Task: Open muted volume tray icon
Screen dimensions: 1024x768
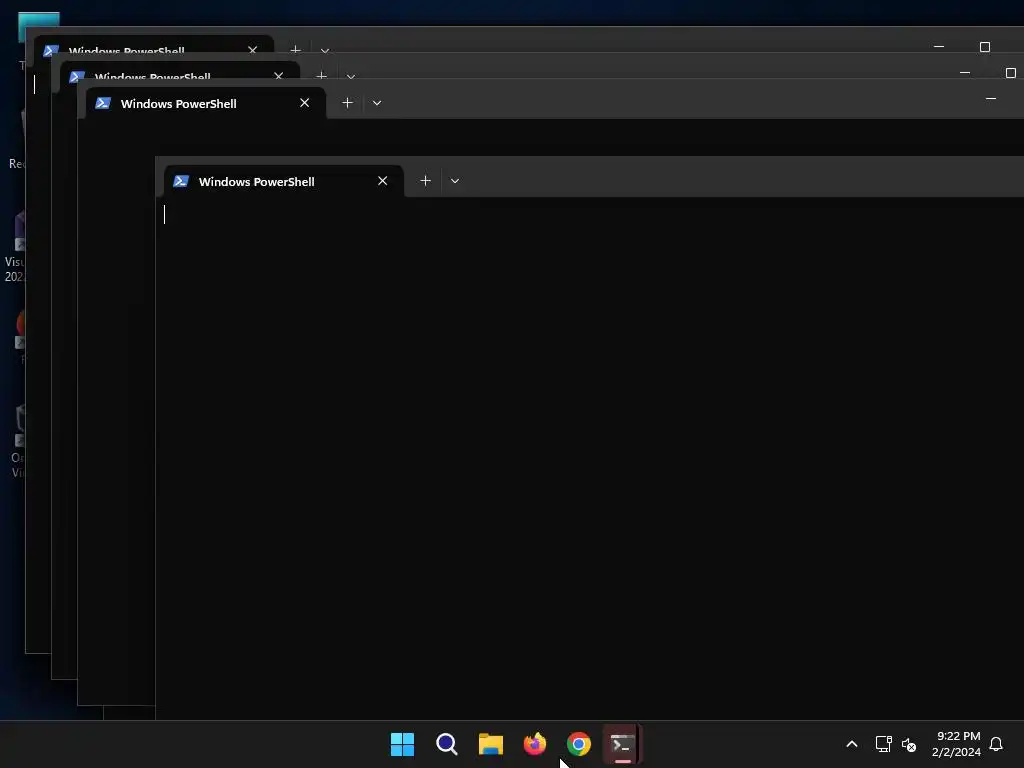Action: [909, 744]
